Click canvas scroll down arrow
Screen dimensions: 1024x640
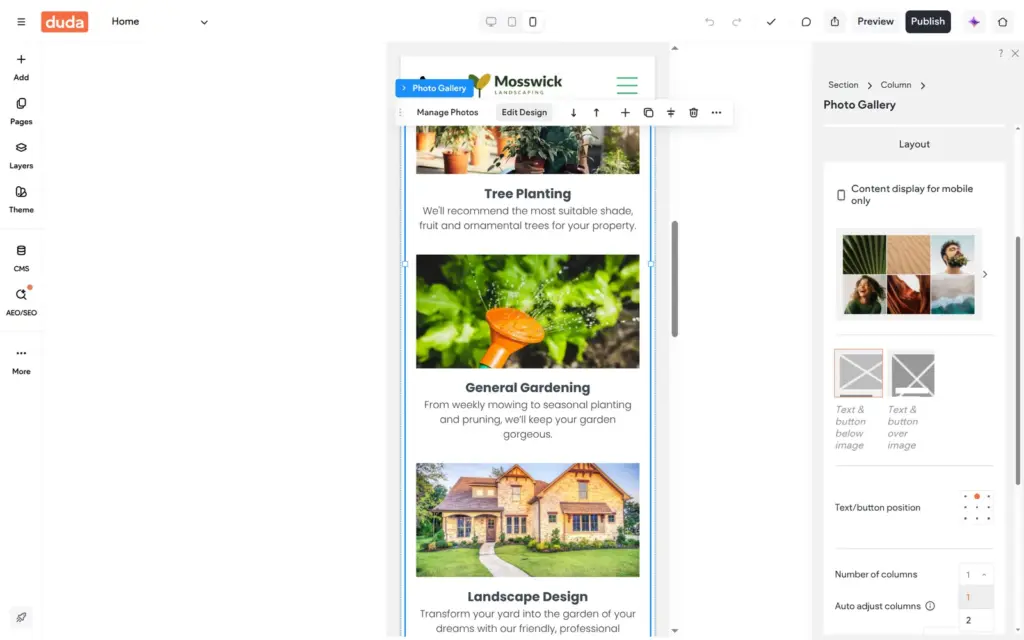tap(675, 631)
